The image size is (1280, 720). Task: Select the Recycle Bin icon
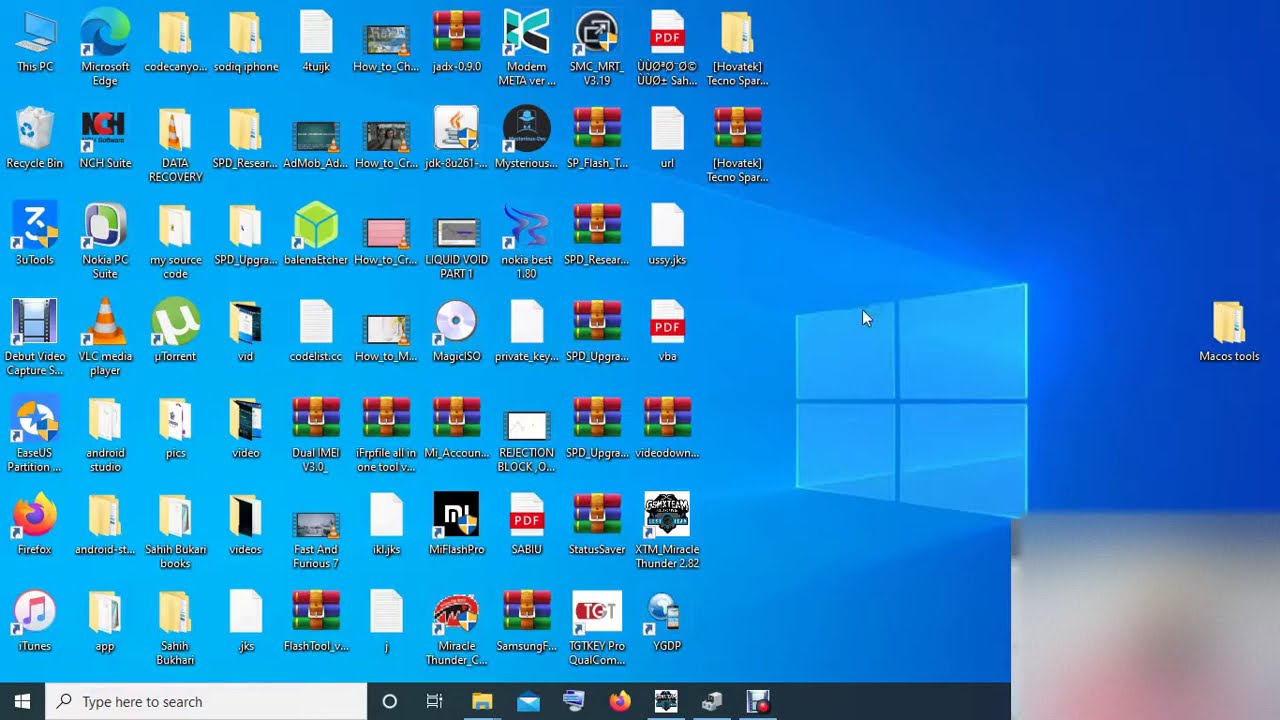(x=35, y=139)
